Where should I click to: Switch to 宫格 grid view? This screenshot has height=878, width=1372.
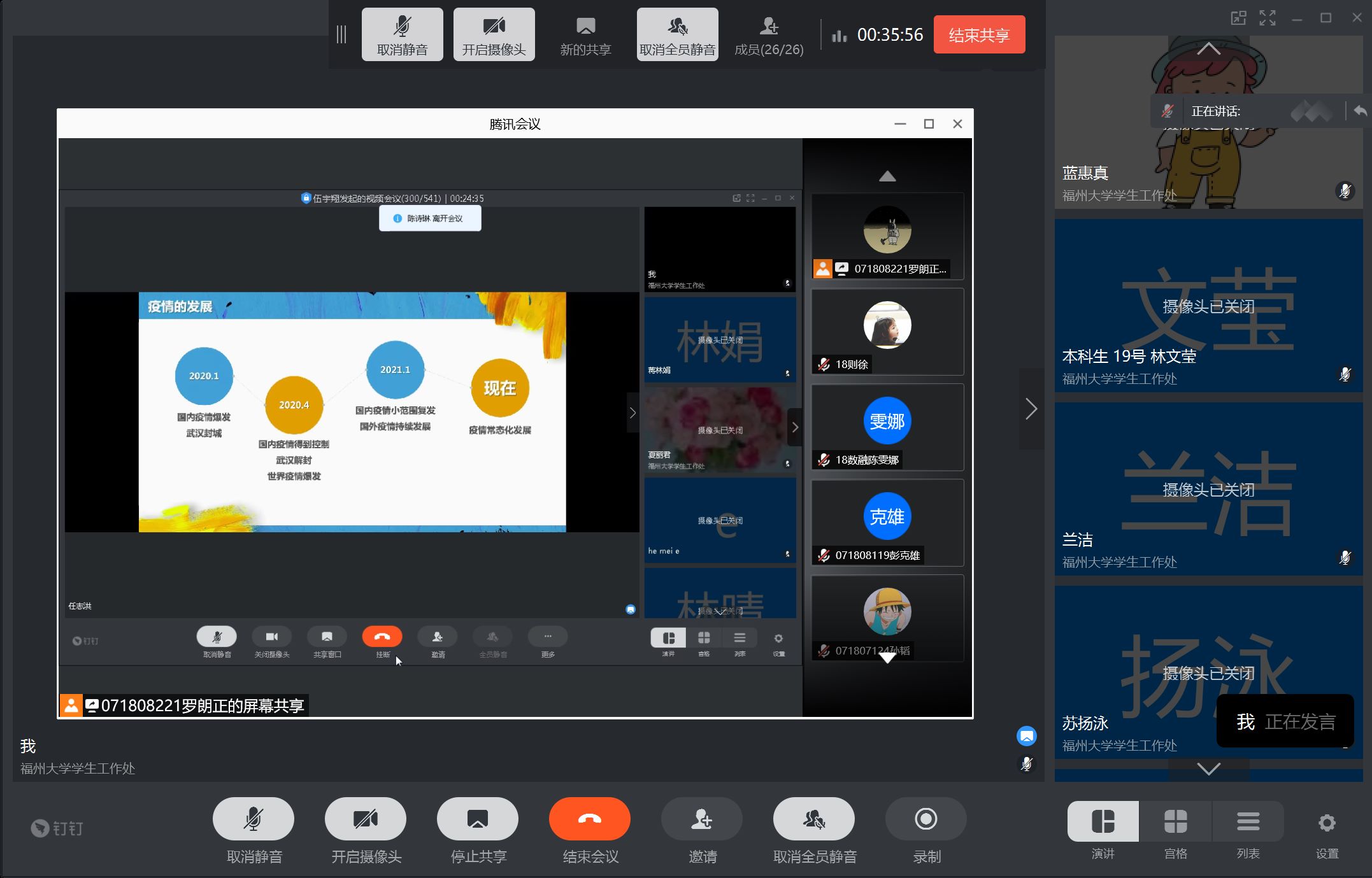pos(1176,821)
